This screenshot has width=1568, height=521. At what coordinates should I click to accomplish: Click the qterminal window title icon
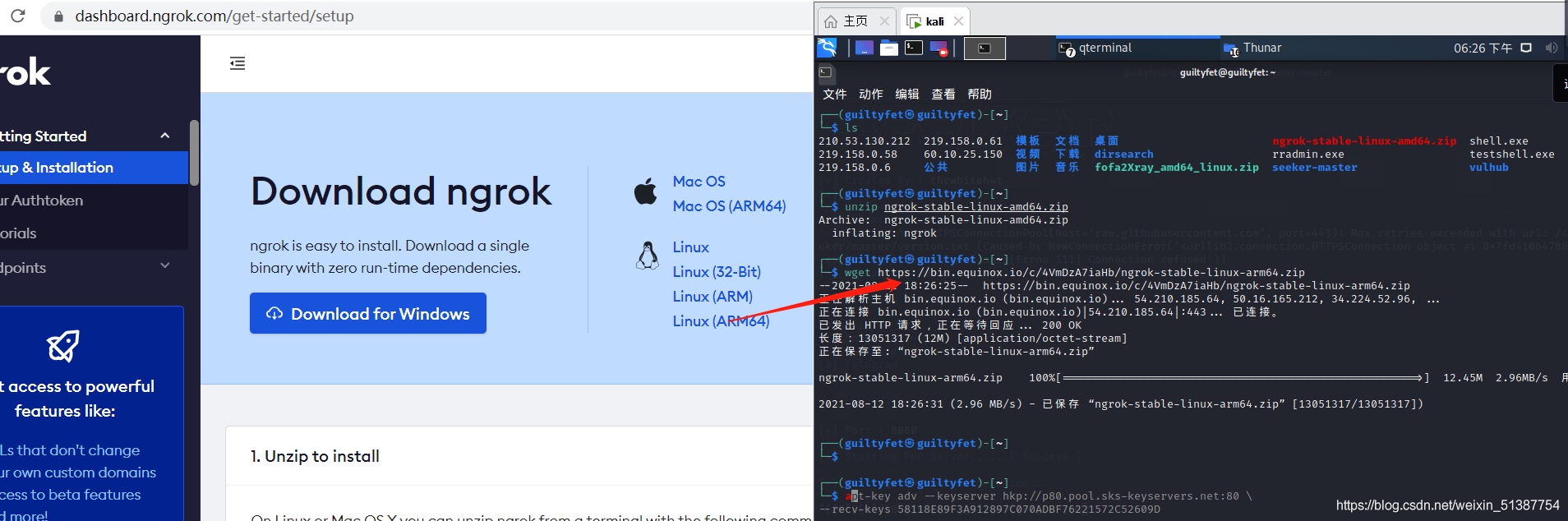tap(826, 72)
